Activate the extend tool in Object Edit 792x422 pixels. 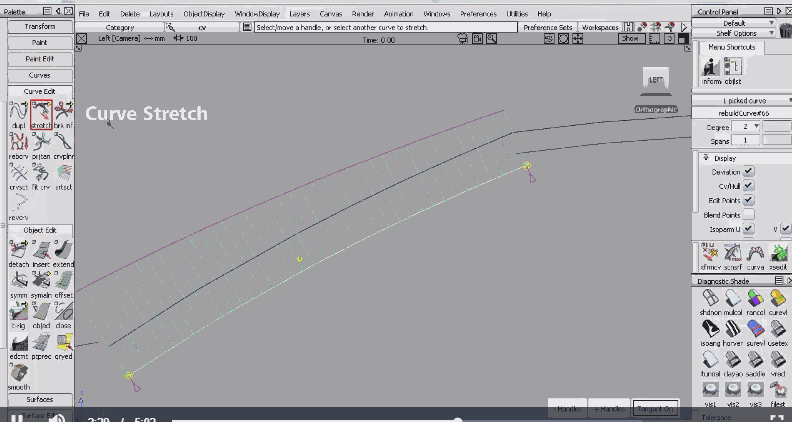63,253
